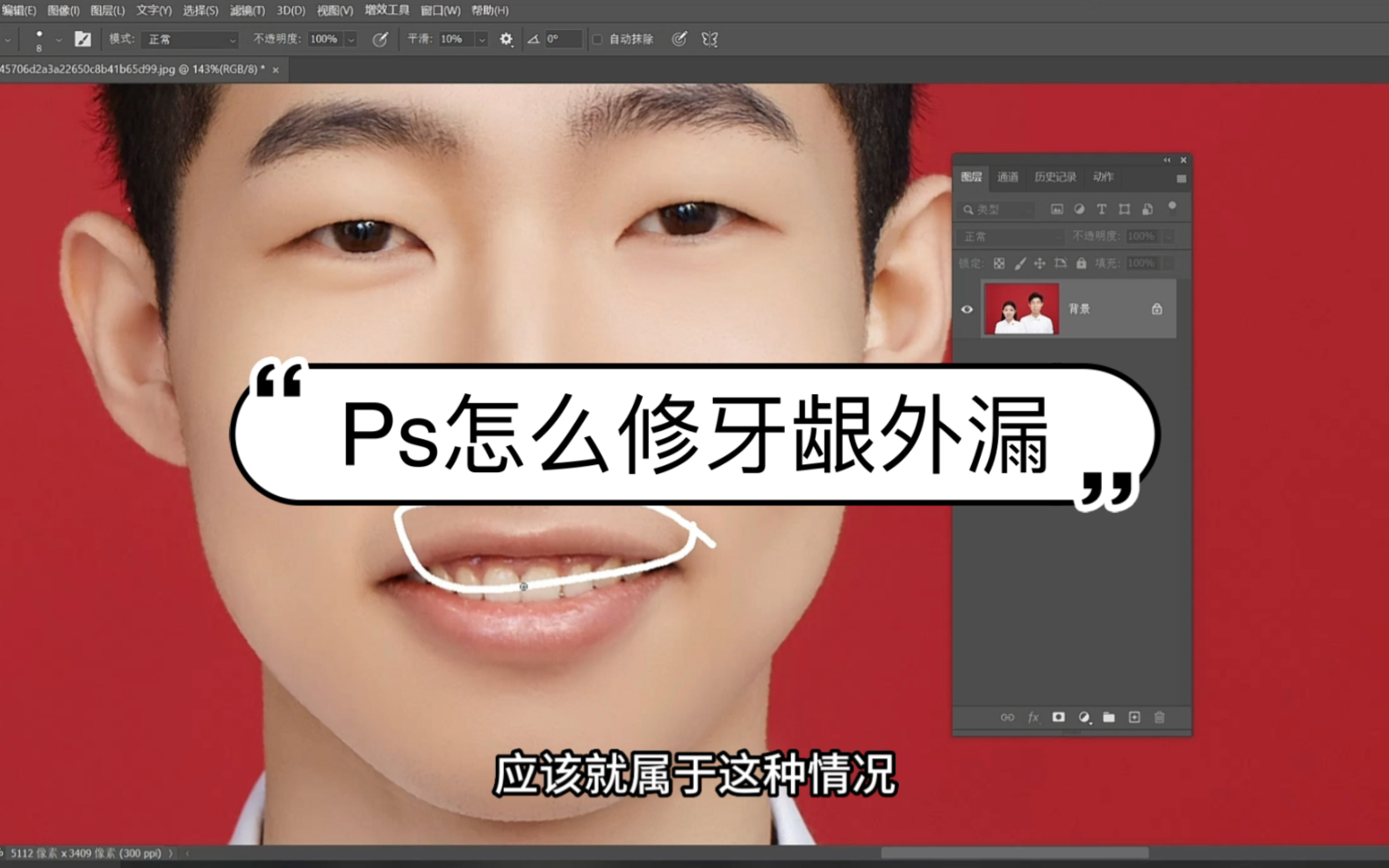Delete layer trash icon
This screenshot has width=1389, height=868.
(x=1160, y=718)
